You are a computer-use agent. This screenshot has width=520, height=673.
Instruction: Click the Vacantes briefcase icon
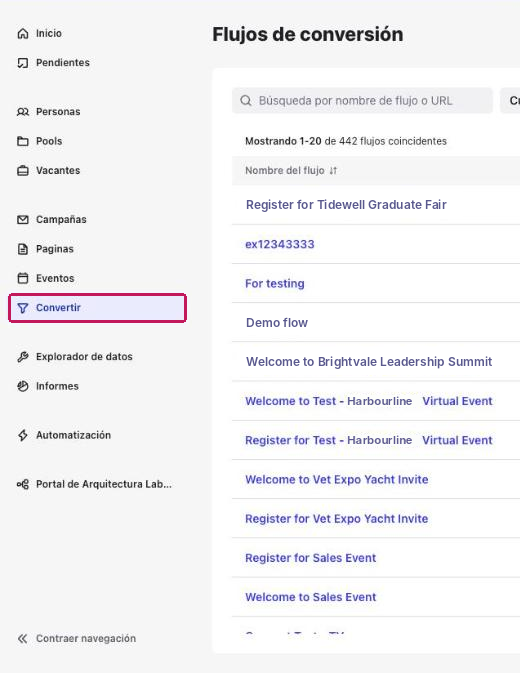(23, 171)
